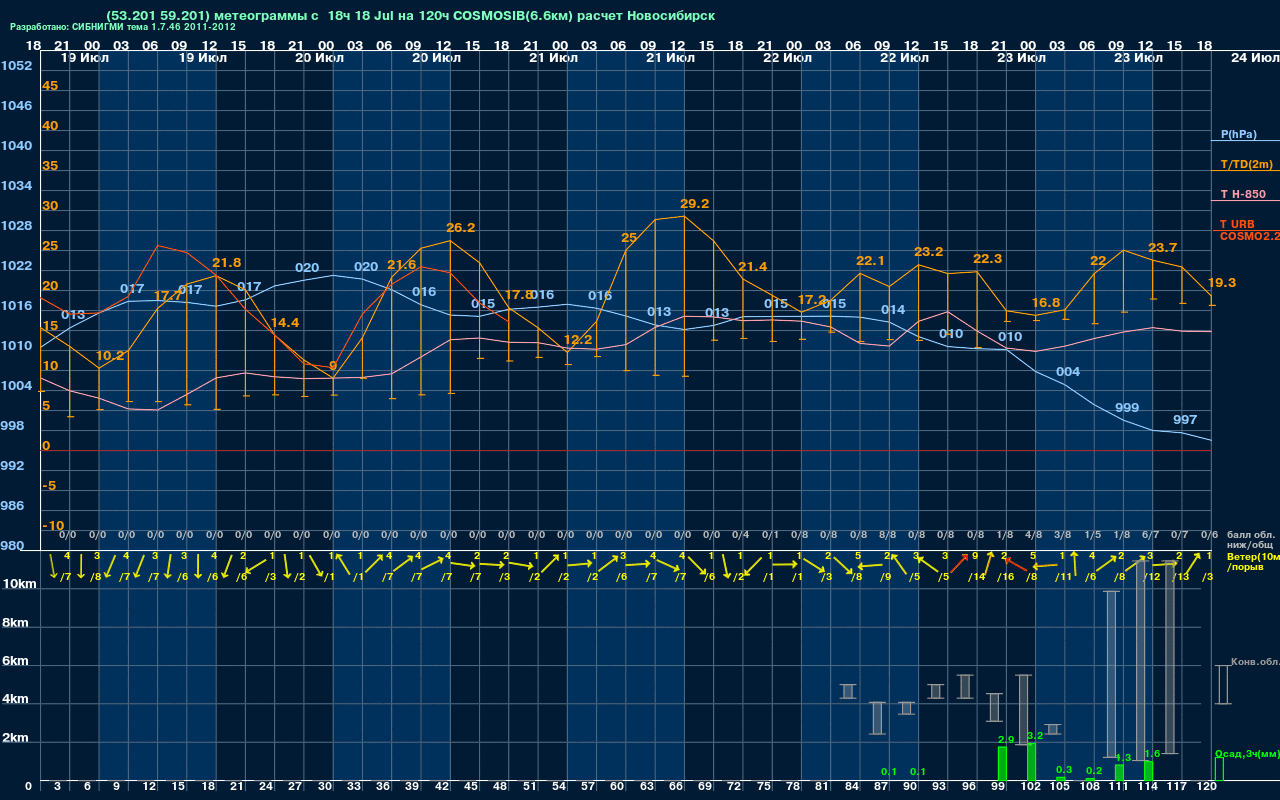
Task: Select the T/TD(2m) legend entry
Action: pos(1246,164)
